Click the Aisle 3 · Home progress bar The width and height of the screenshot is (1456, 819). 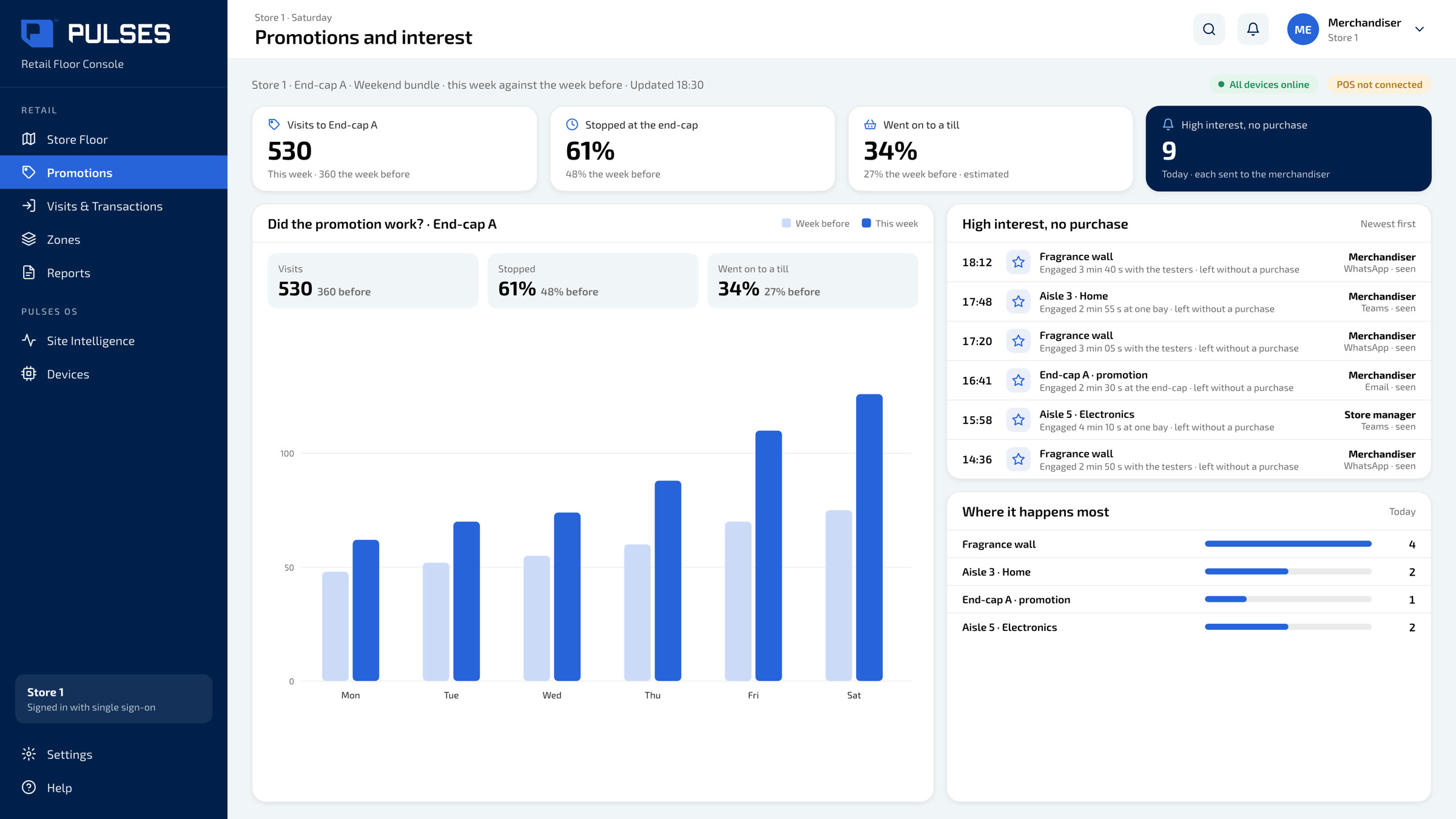[1288, 571]
